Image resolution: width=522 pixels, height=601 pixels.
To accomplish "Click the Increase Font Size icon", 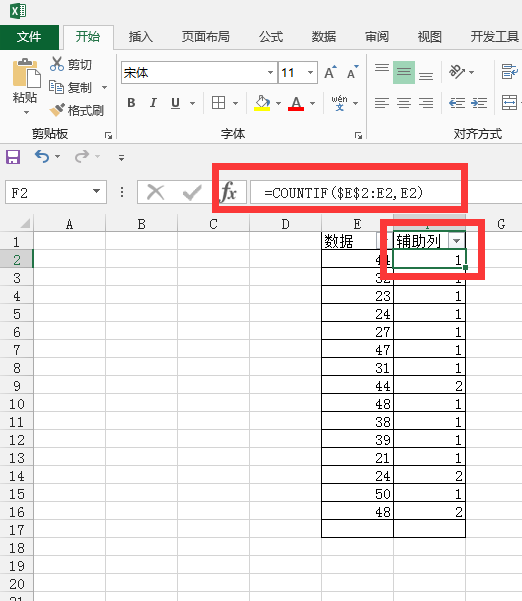I will pos(330,72).
